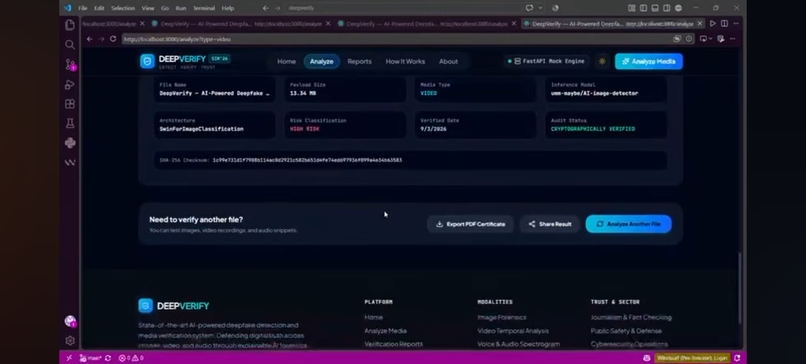Open the Source Control view icon
The width and height of the screenshot is (806, 364).
coord(70,65)
